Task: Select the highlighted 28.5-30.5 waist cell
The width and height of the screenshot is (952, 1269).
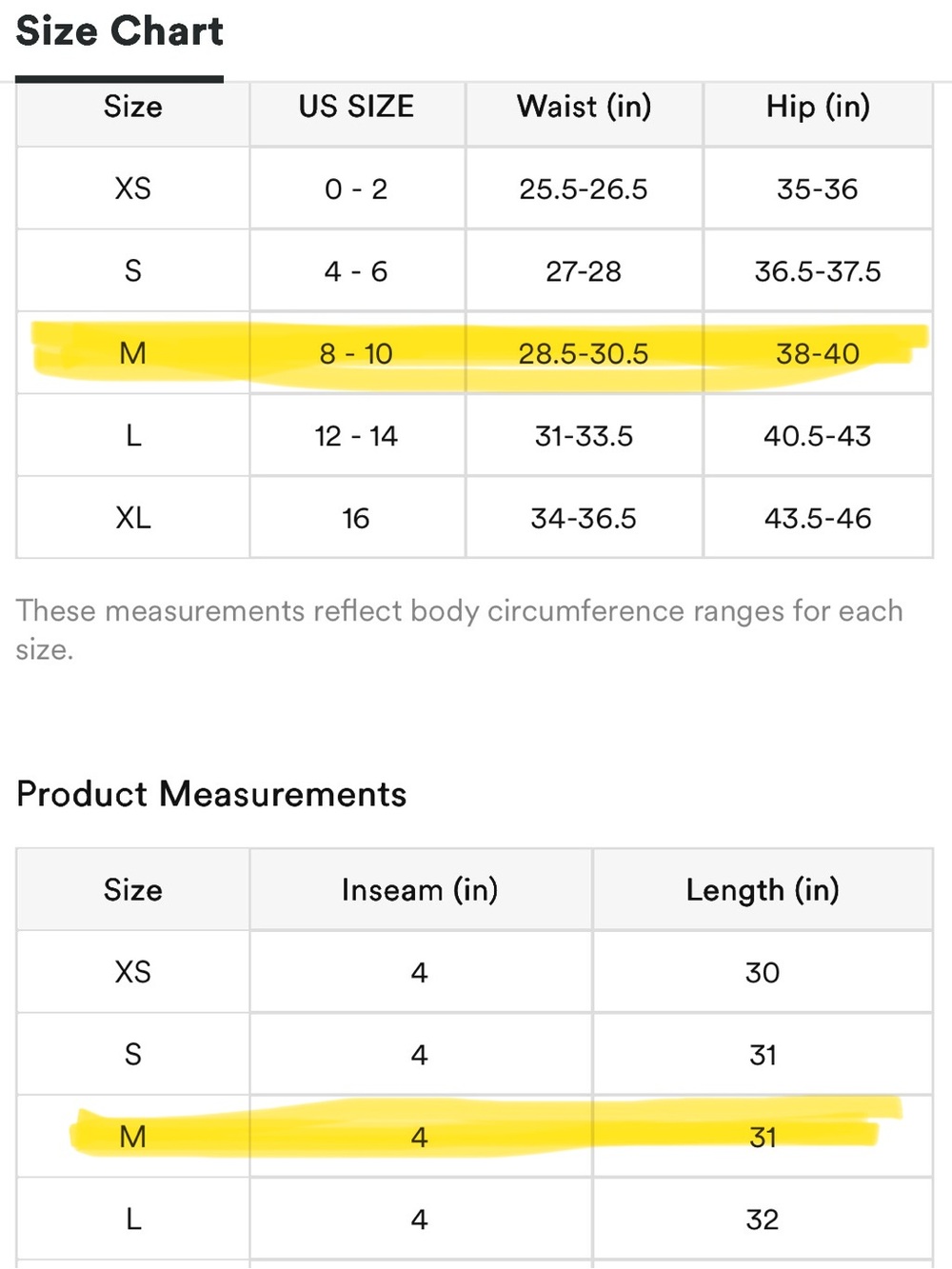Action: pyautogui.click(x=584, y=353)
